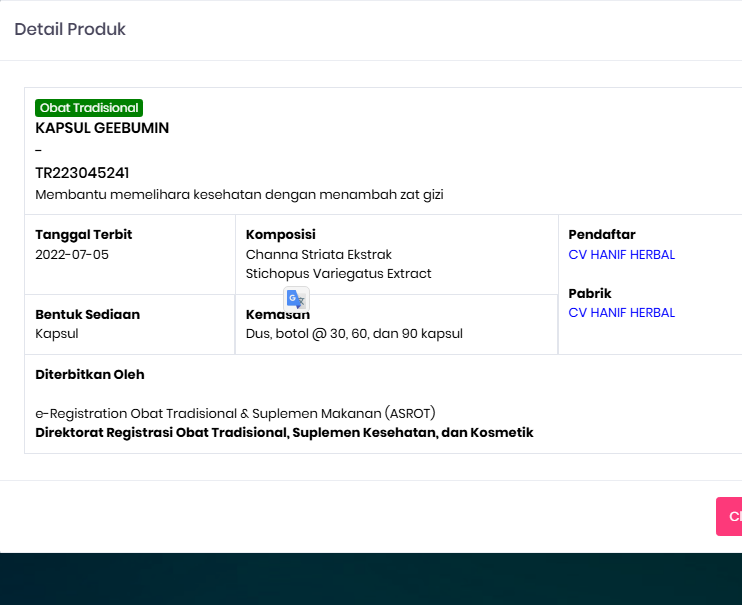The width and height of the screenshot is (742, 605).
Task: Click the Tanggal Terbit label
Action: click(84, 235)
